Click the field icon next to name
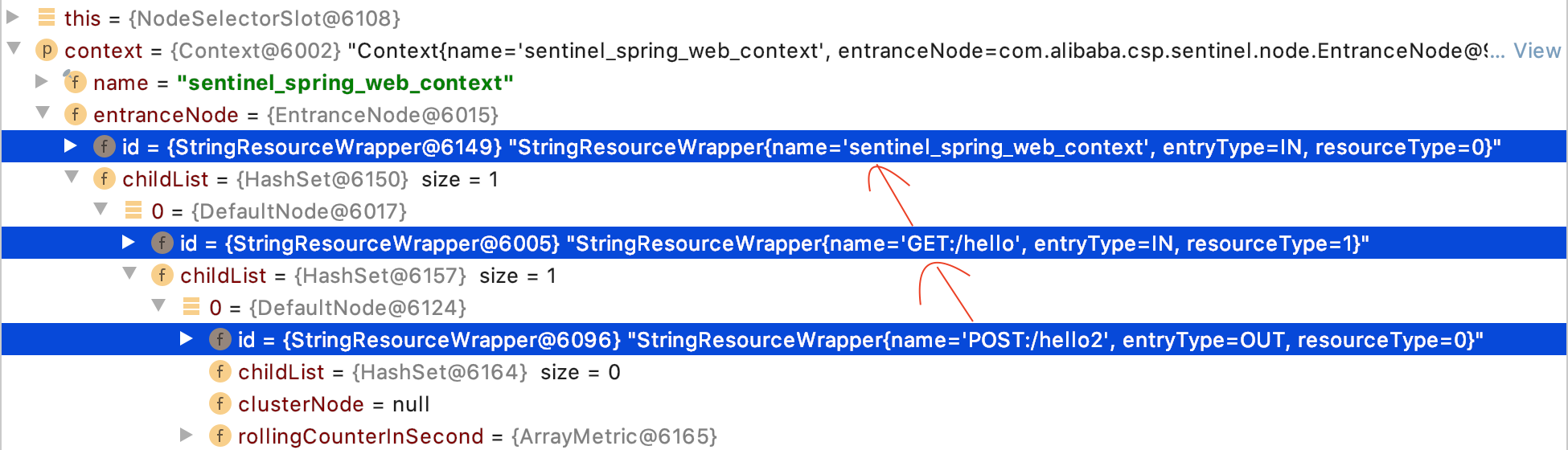Image resolution: width=1568 pixels, height=450 pixels. tap(76, 83)
